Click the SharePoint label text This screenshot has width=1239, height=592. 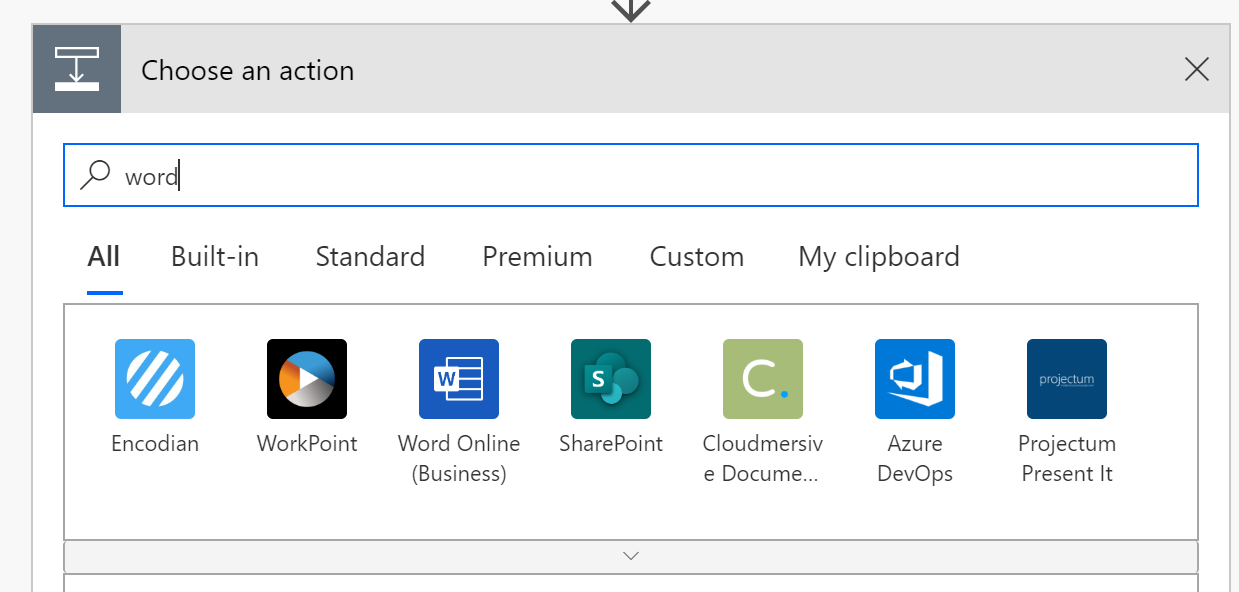pyautogui.click(x=611, y=444)
